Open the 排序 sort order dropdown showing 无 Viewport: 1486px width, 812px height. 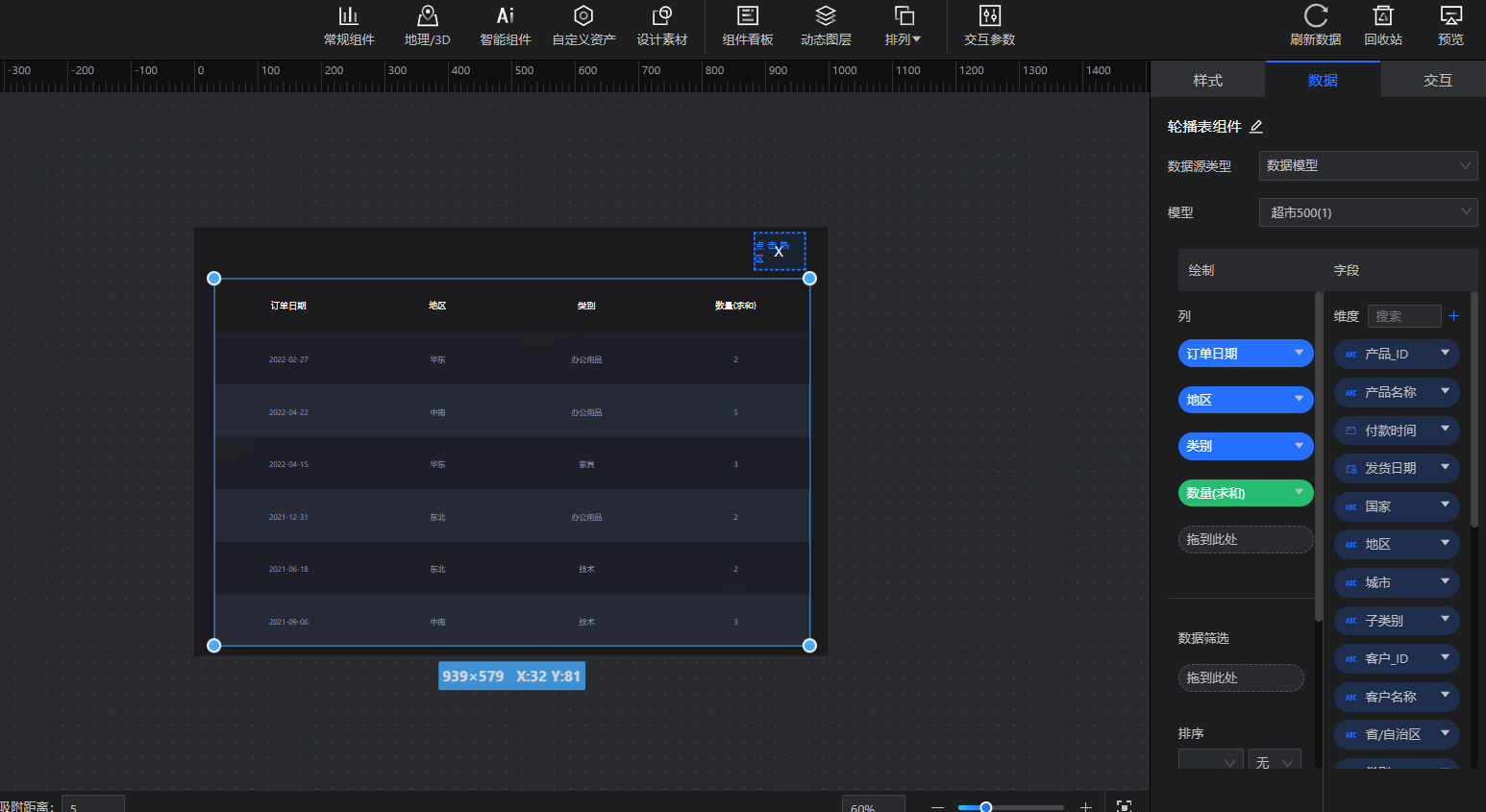(1275, 761)
